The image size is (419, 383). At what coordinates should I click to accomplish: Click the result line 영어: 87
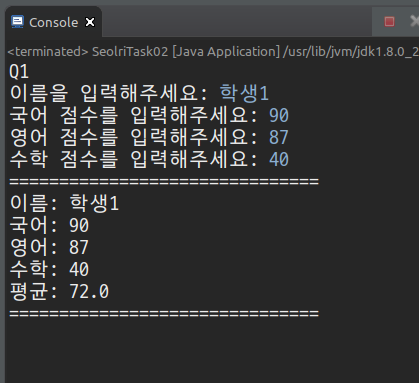coord(49,247)
